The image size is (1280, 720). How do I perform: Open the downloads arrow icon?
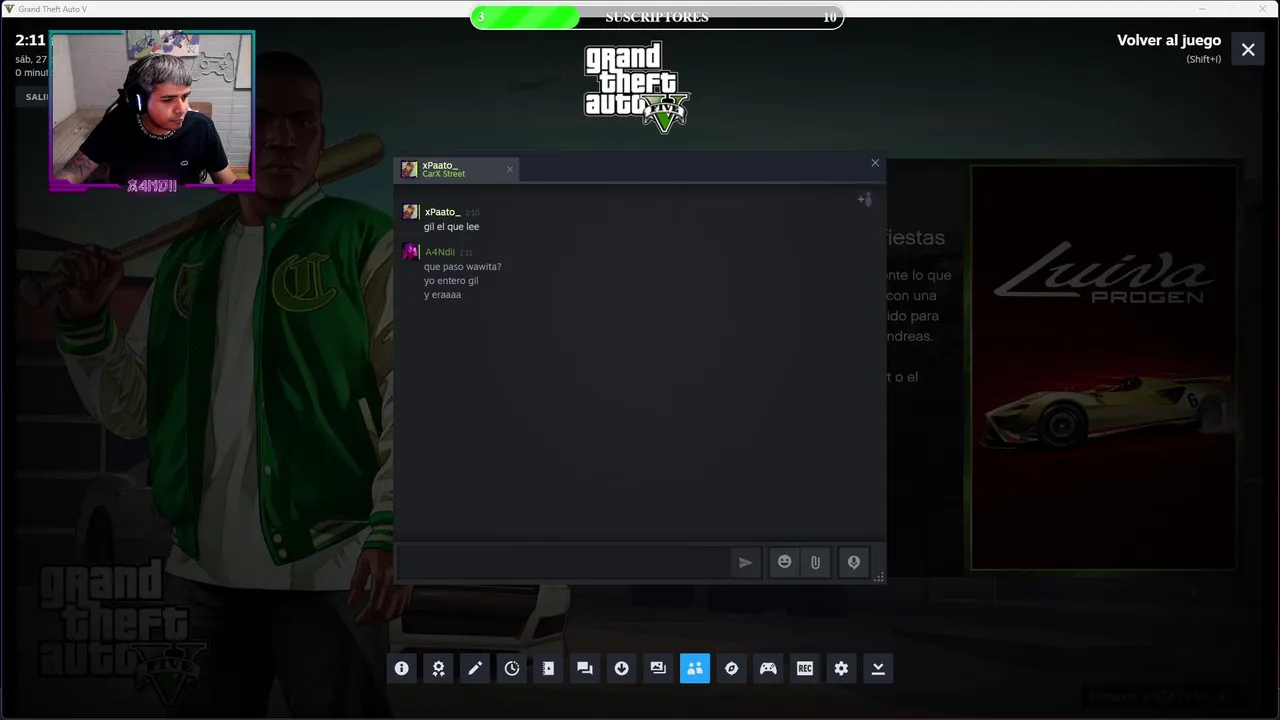[x=621, y=668]
